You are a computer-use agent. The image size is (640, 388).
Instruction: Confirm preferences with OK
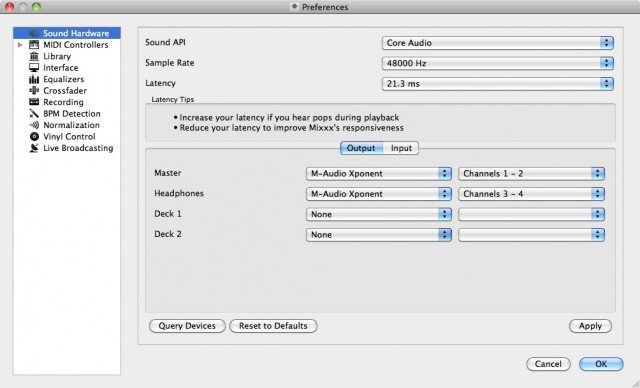pyautogui.click(x=601, y=364)
